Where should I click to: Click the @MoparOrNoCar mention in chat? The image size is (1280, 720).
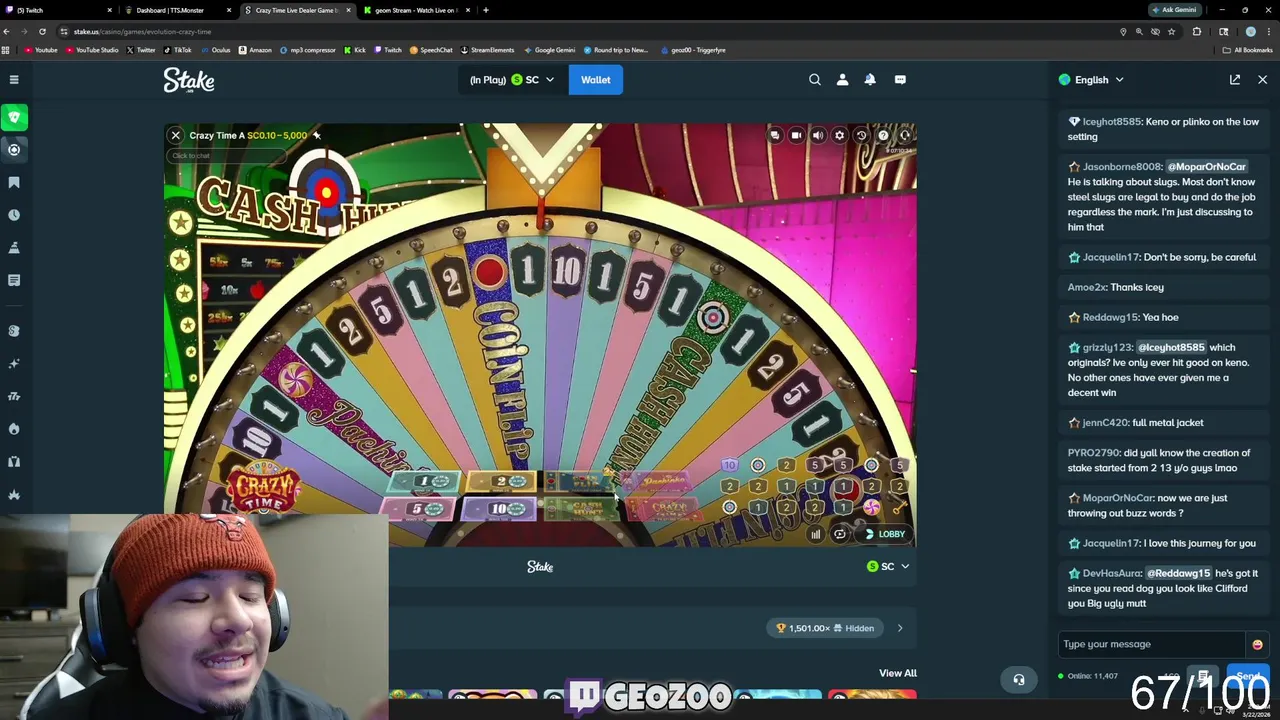[1206, 167]
